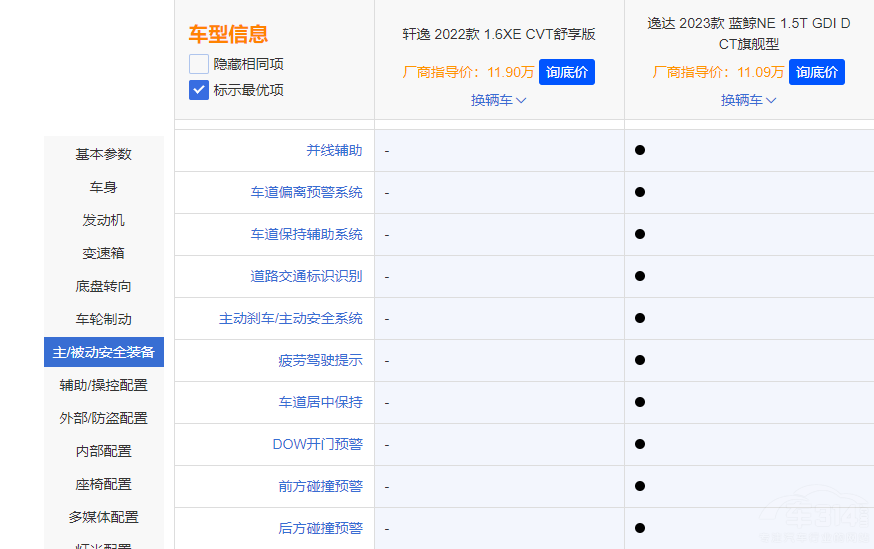
Task: Check the 隐藏相同项 checkbox
Action: tap(199, 64)
